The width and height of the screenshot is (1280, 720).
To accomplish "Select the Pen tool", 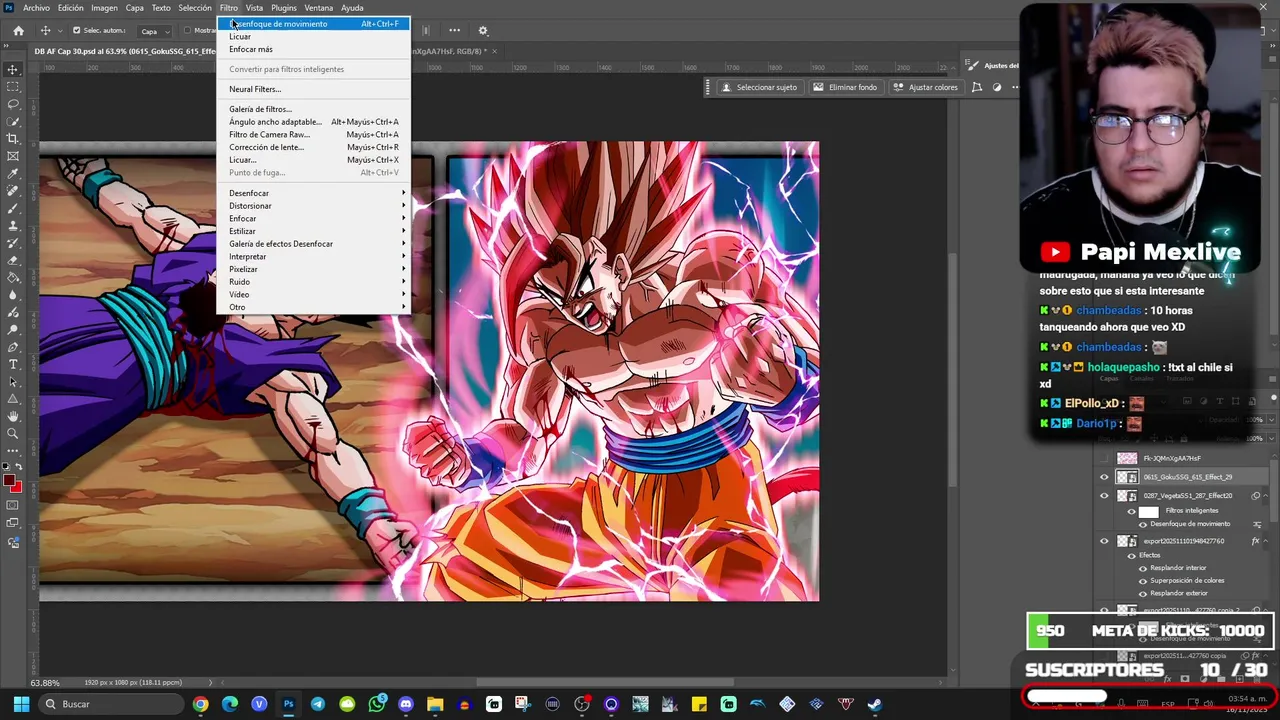I will coord(13,347).
